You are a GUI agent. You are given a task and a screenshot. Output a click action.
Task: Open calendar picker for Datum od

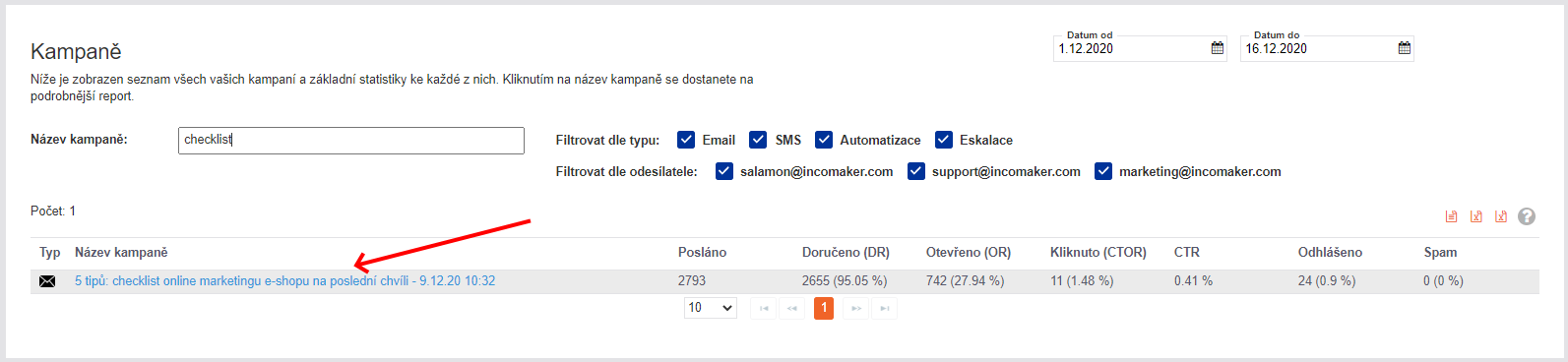(1217, 48)
